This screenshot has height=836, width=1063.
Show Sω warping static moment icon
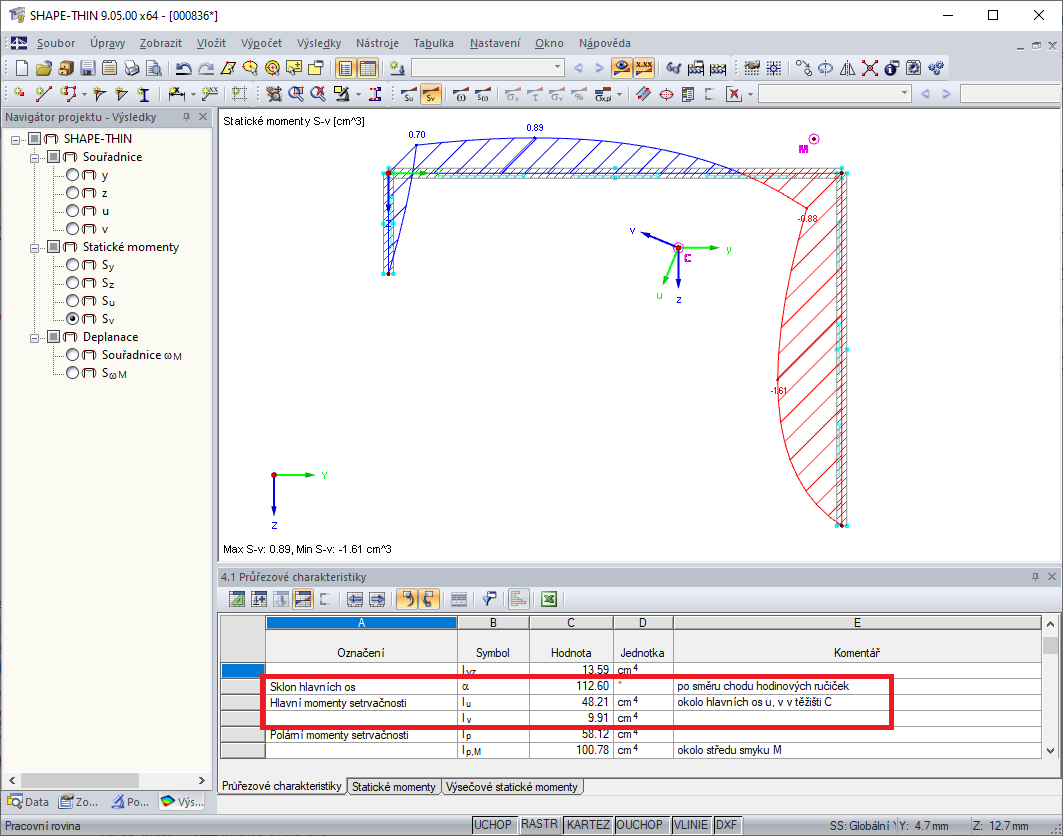pyautogui.click(x=483, y=94)
